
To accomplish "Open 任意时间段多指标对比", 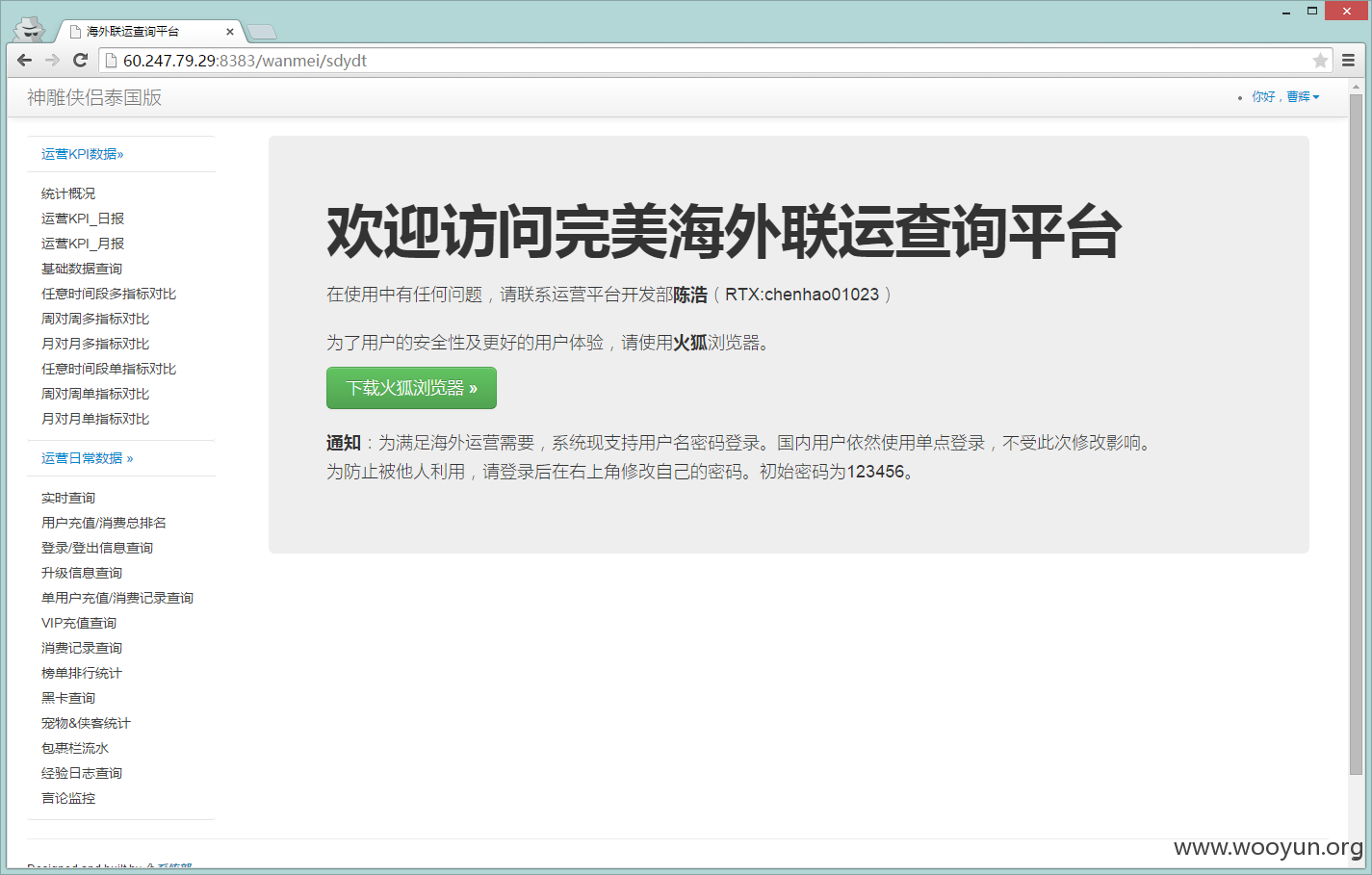I will (109, 294).
